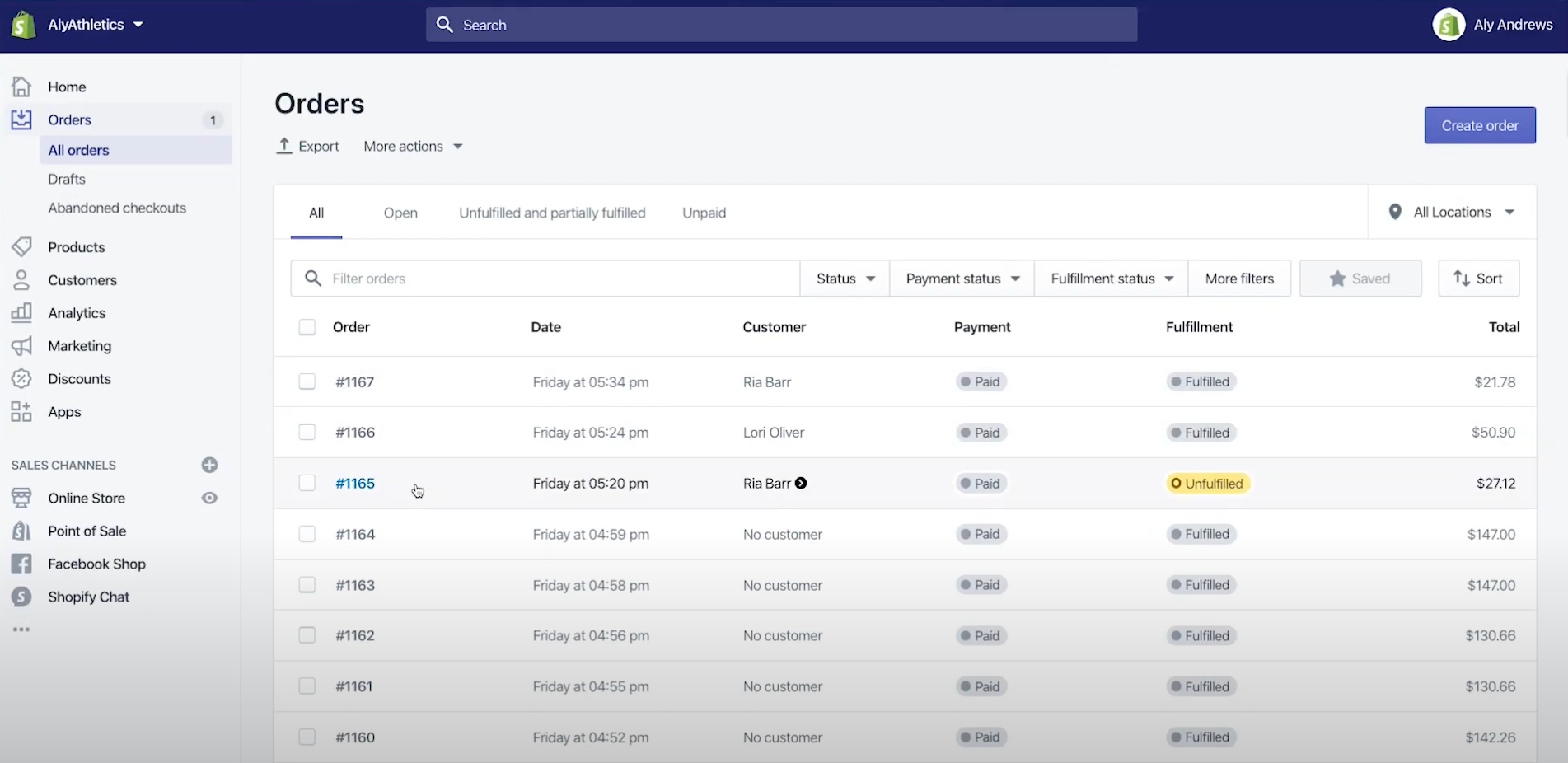Open the Fulfillment status filter dropdown
This screenshot has width=1568, height=763.
tap(1112, 279)
